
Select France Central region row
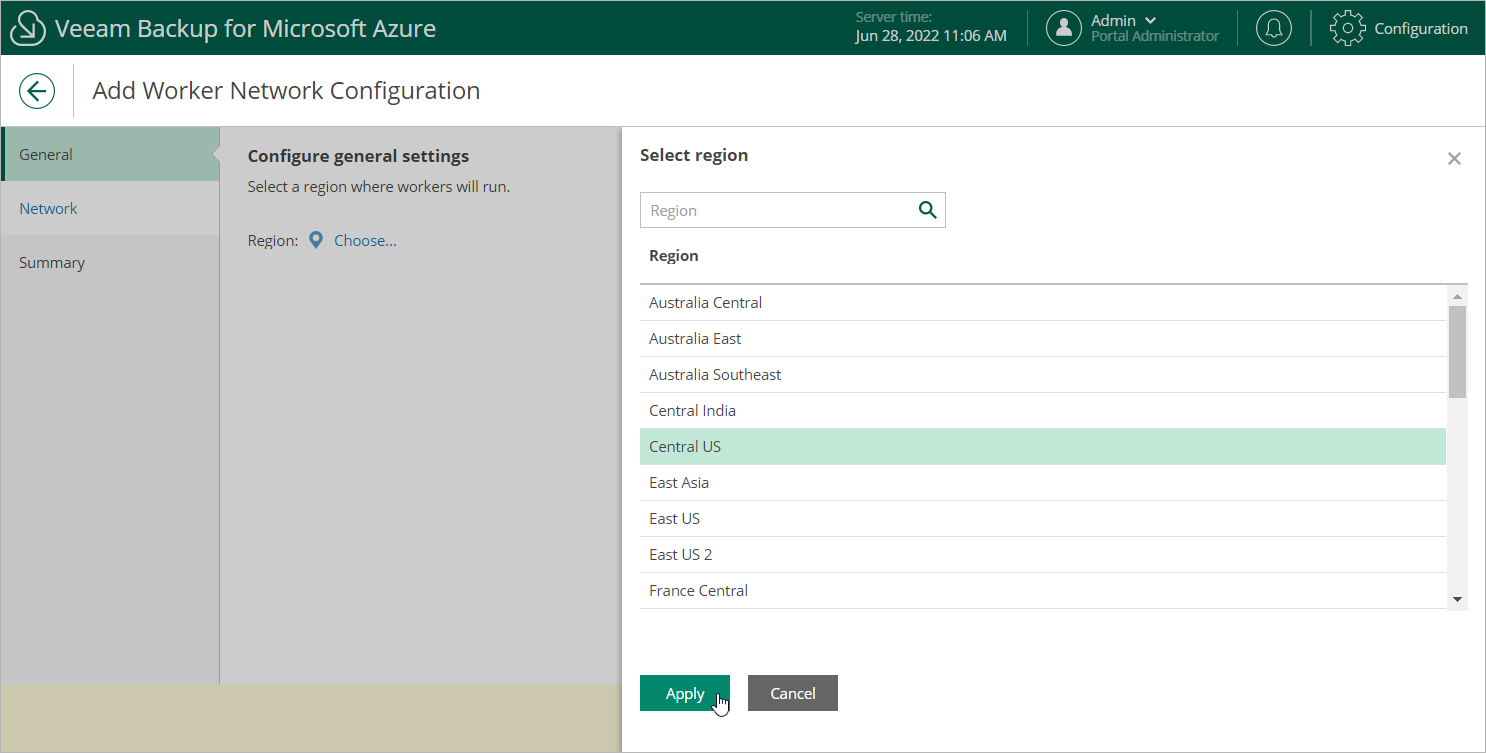(x=698, y=590)
